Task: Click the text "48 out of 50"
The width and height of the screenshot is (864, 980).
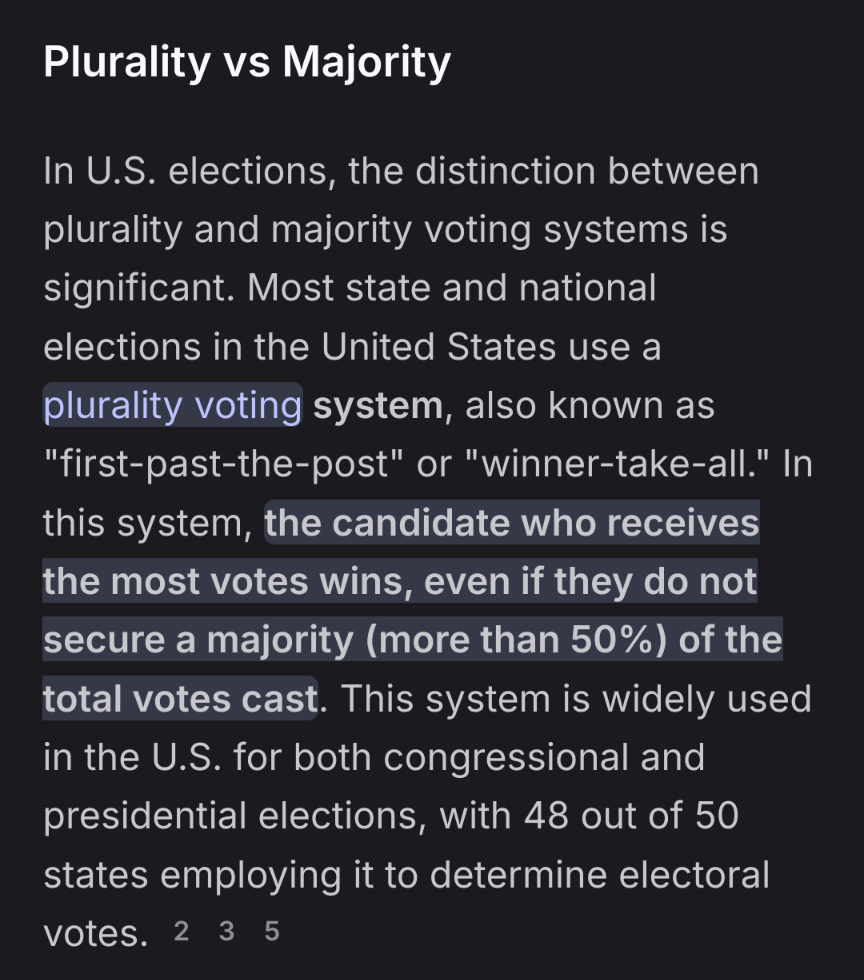Action: point(631,816)
